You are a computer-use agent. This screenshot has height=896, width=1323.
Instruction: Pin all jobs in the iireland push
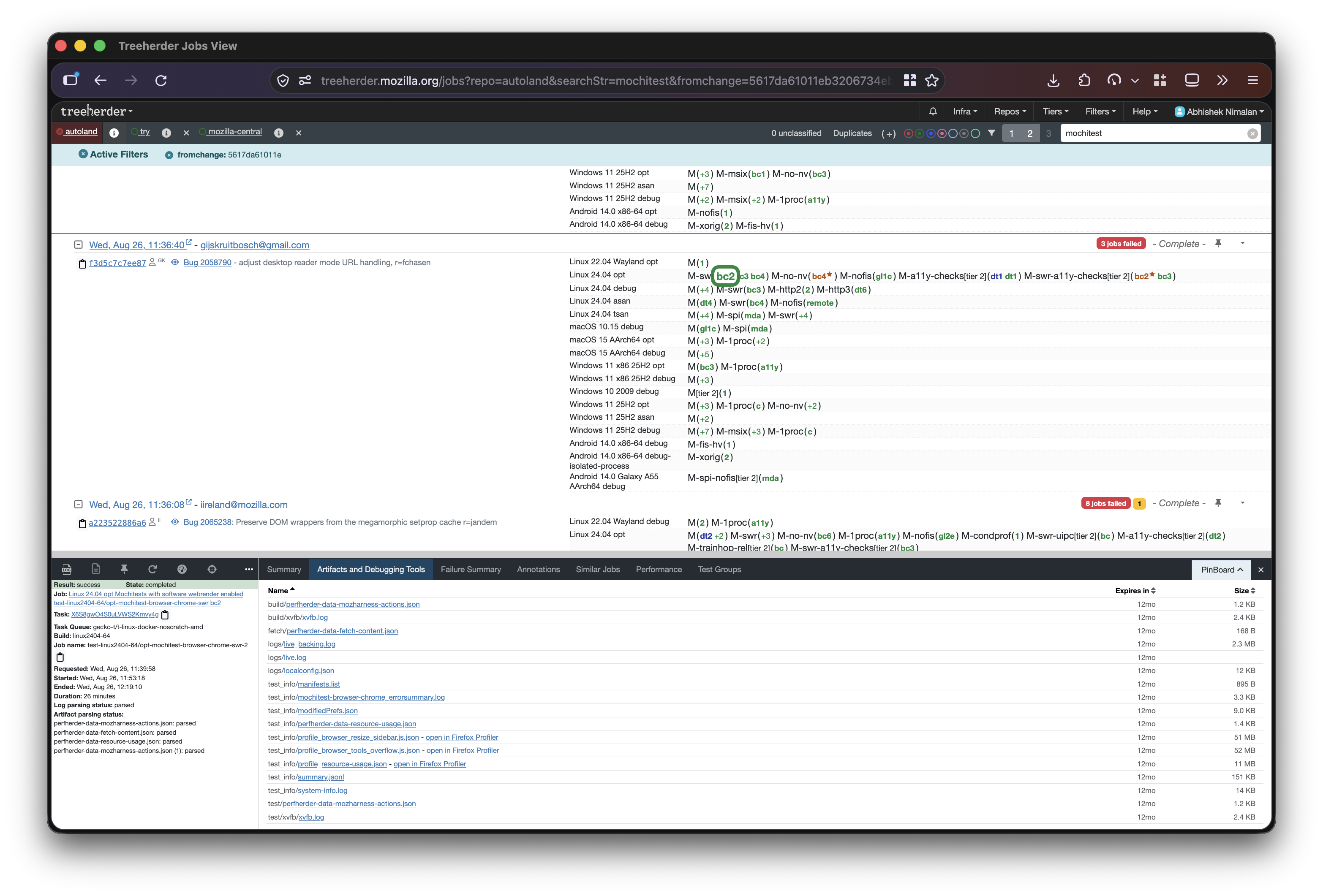(x=1218, y=503)
